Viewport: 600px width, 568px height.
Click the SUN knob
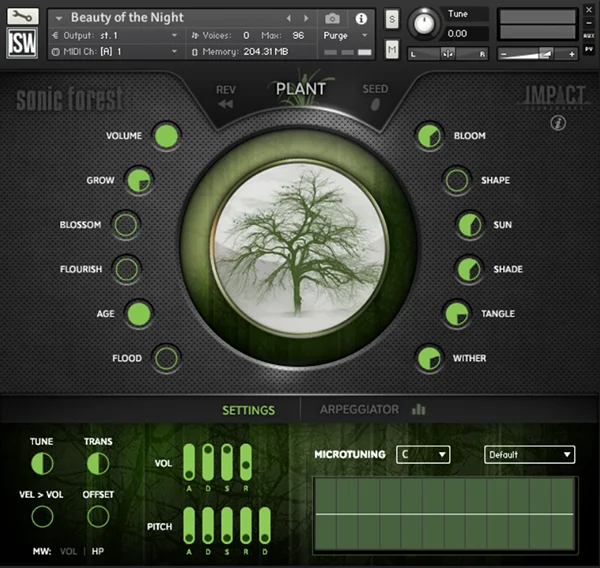point(470,225)
